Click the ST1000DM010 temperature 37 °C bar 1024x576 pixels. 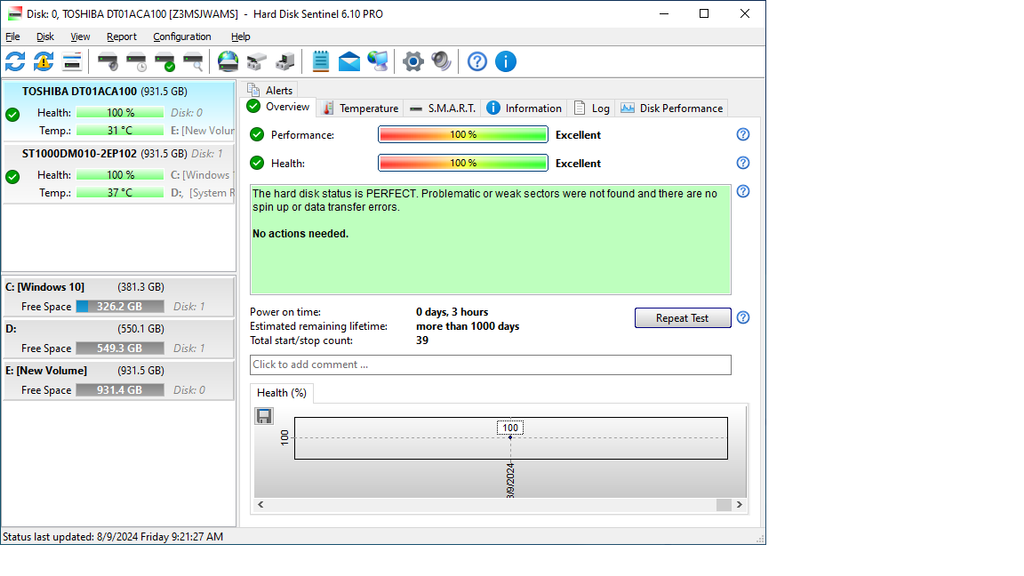coord(120,193)
